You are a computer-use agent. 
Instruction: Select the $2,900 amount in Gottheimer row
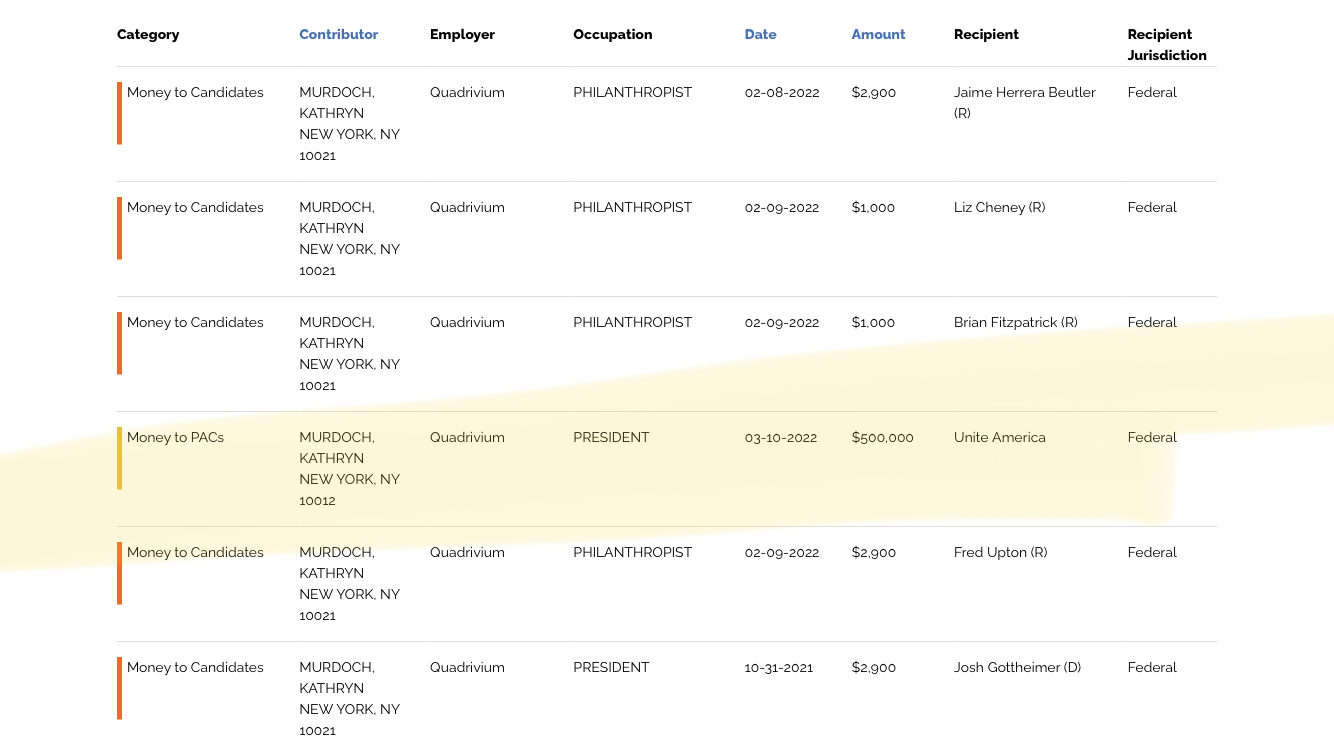point(873,667)
